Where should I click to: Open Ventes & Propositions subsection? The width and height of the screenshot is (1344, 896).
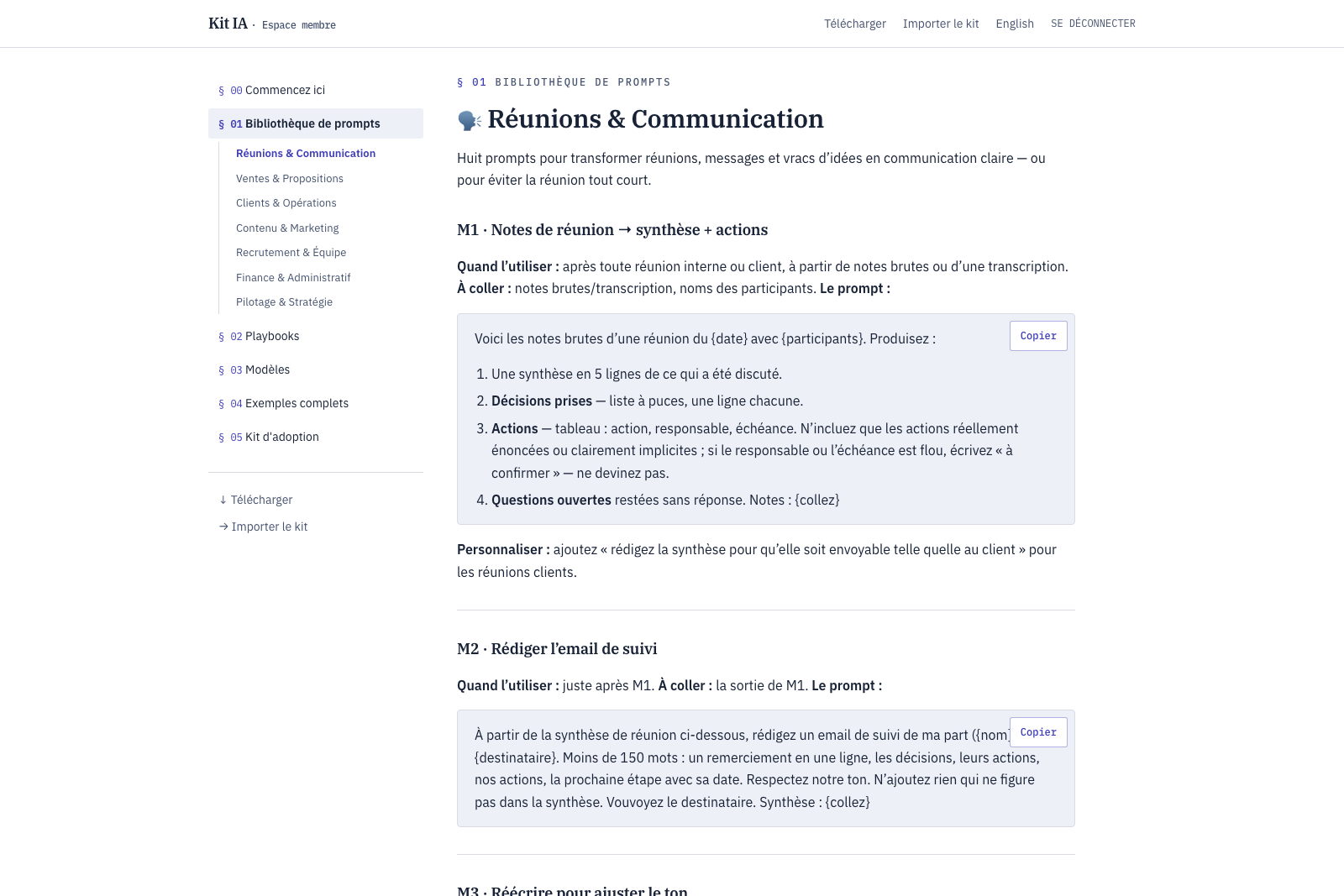[290, 179]
